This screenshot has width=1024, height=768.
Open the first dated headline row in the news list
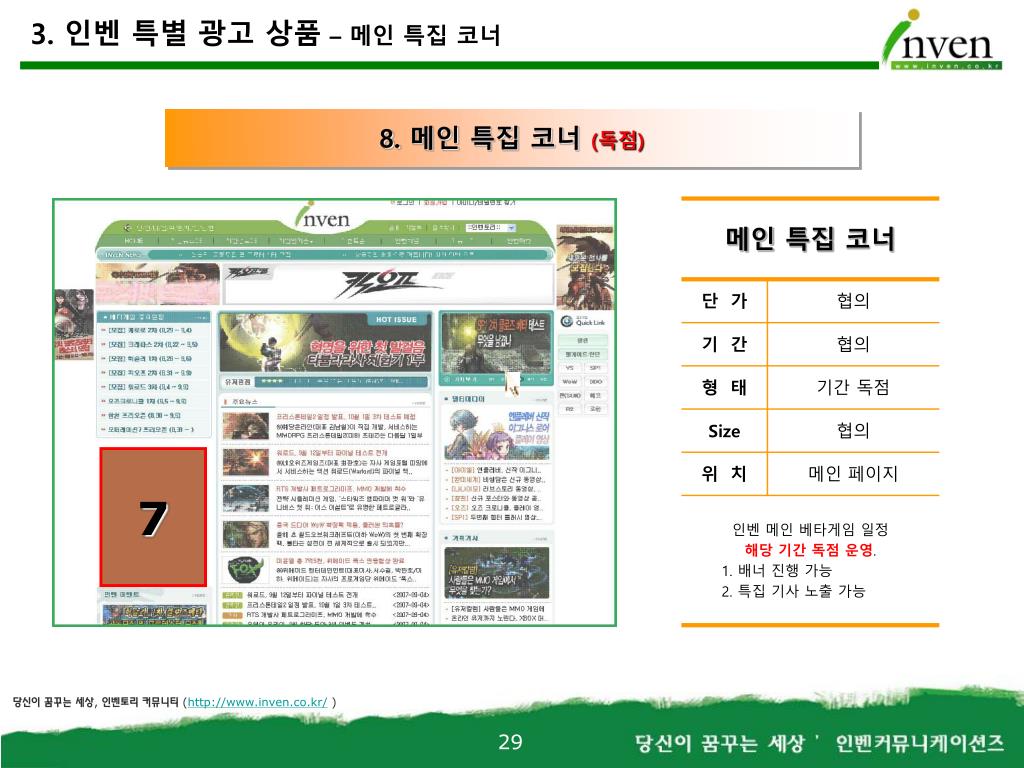(326, 595)
